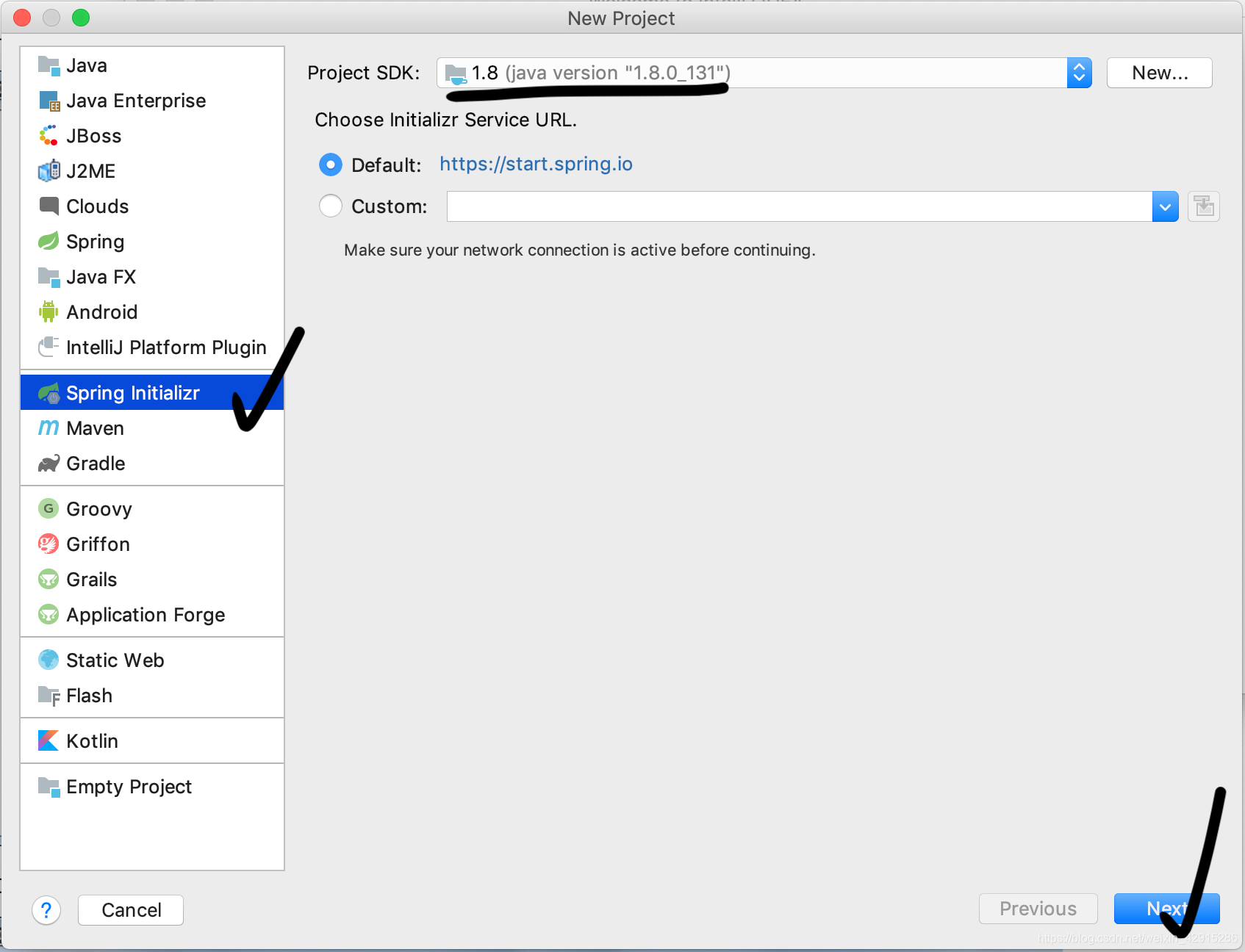Viewport: 1245px width, 952px height.
Task: Choose the Application Forge icon
Action: coord(49,614)
